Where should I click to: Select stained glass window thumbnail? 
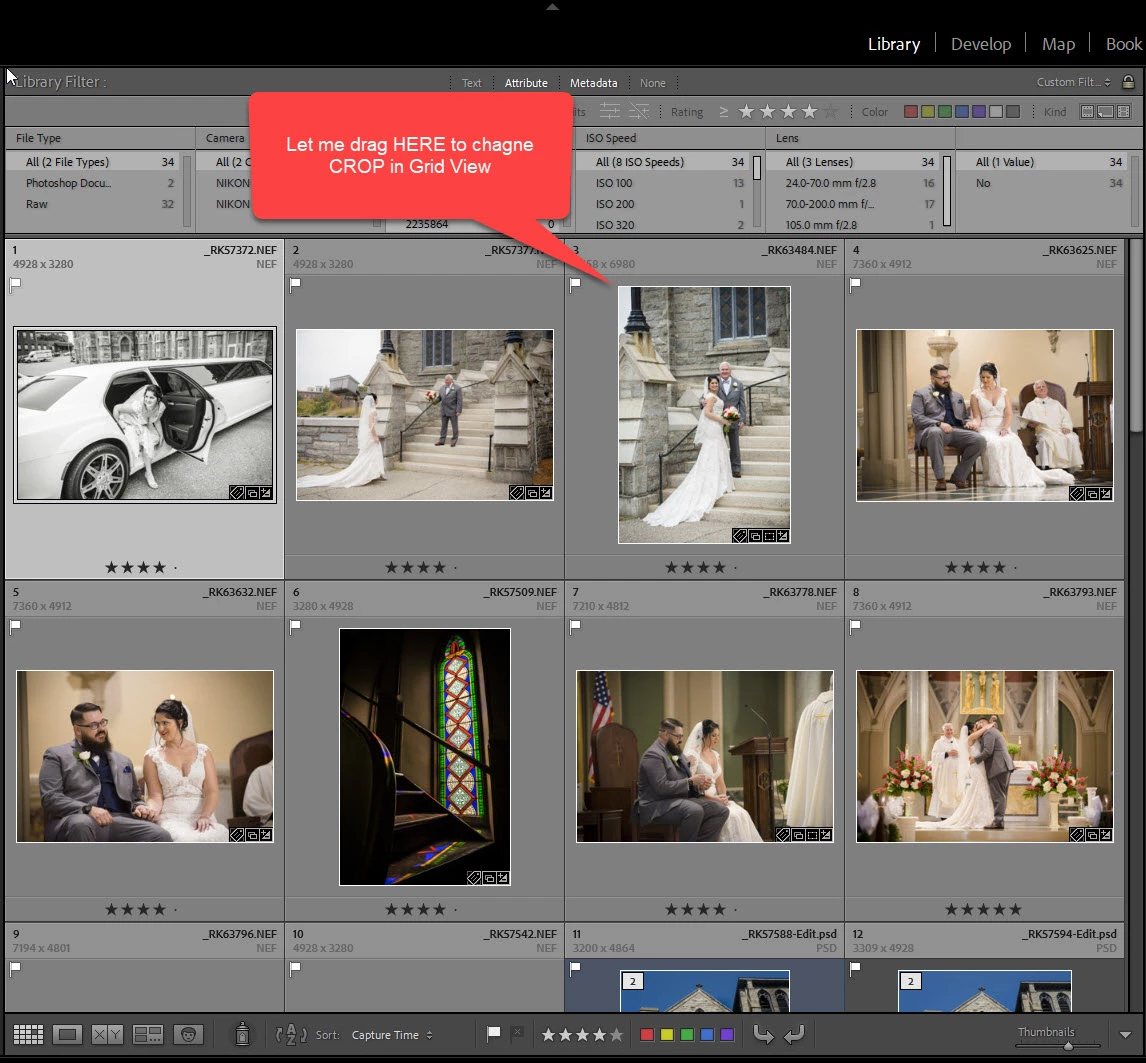coord(425,757)
